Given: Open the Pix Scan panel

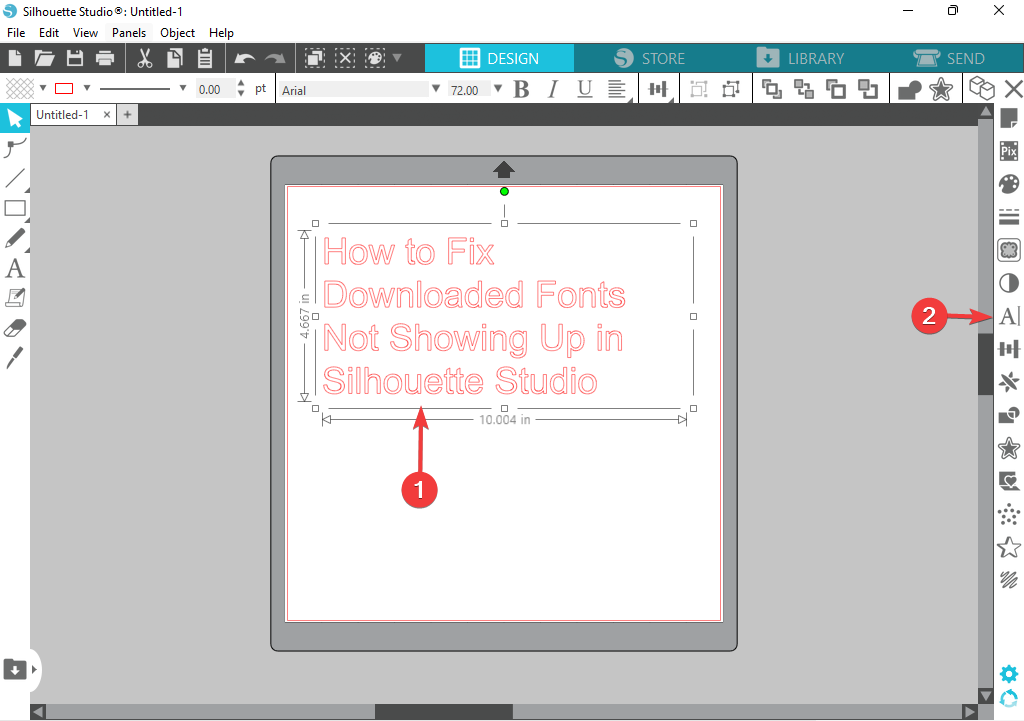Looking at the screenshot, I should pos(1009,152).
